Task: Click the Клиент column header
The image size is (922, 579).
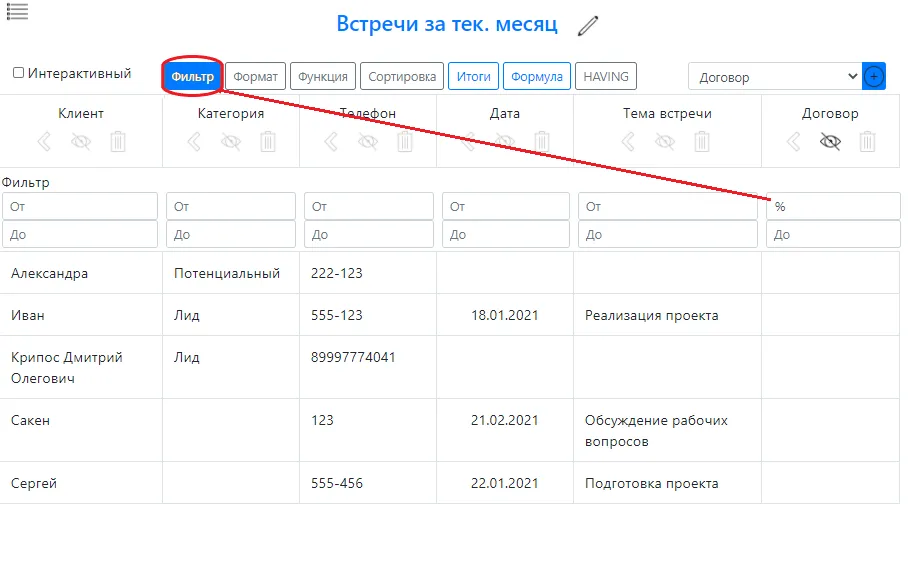Action: tap(81, 113)
